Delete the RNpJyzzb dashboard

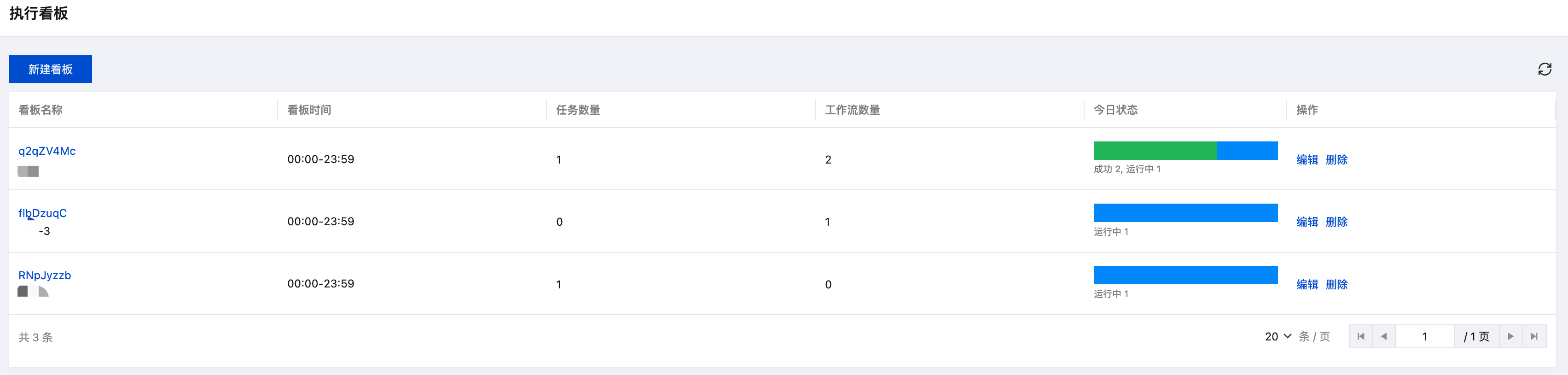[x=1336, y=284]
